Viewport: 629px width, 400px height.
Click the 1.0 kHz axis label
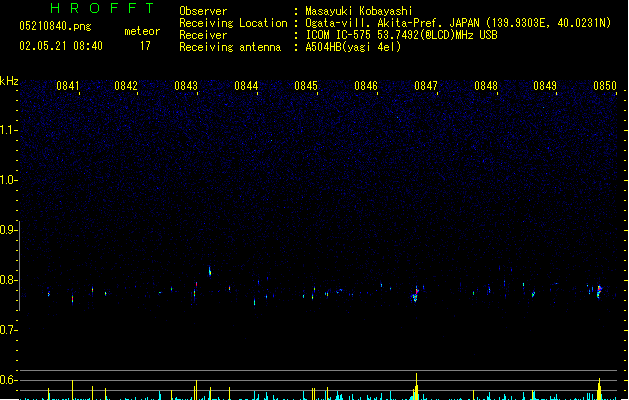point(8,180)
